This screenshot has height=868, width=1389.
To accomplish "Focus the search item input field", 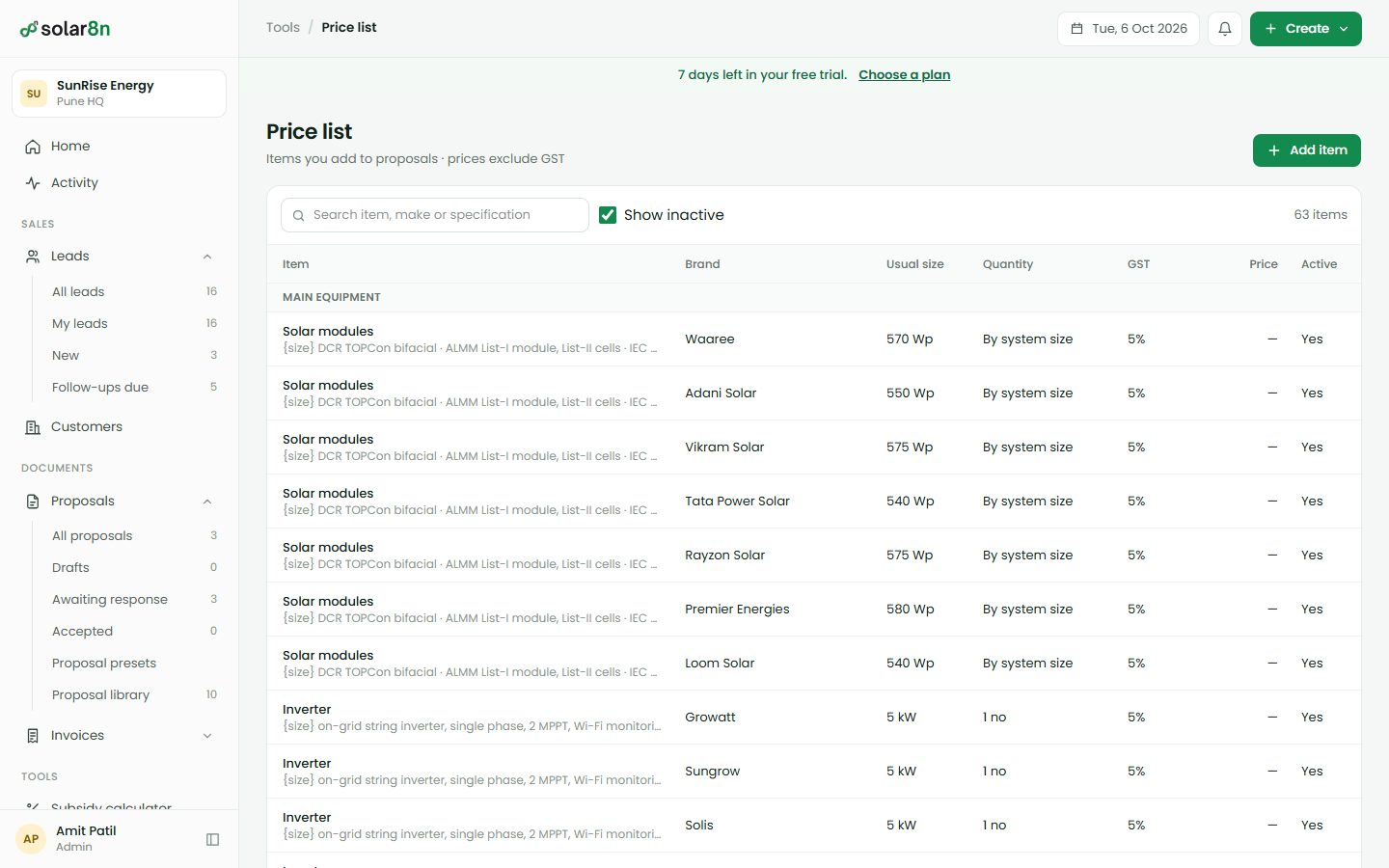I will (x=435, y=215).
